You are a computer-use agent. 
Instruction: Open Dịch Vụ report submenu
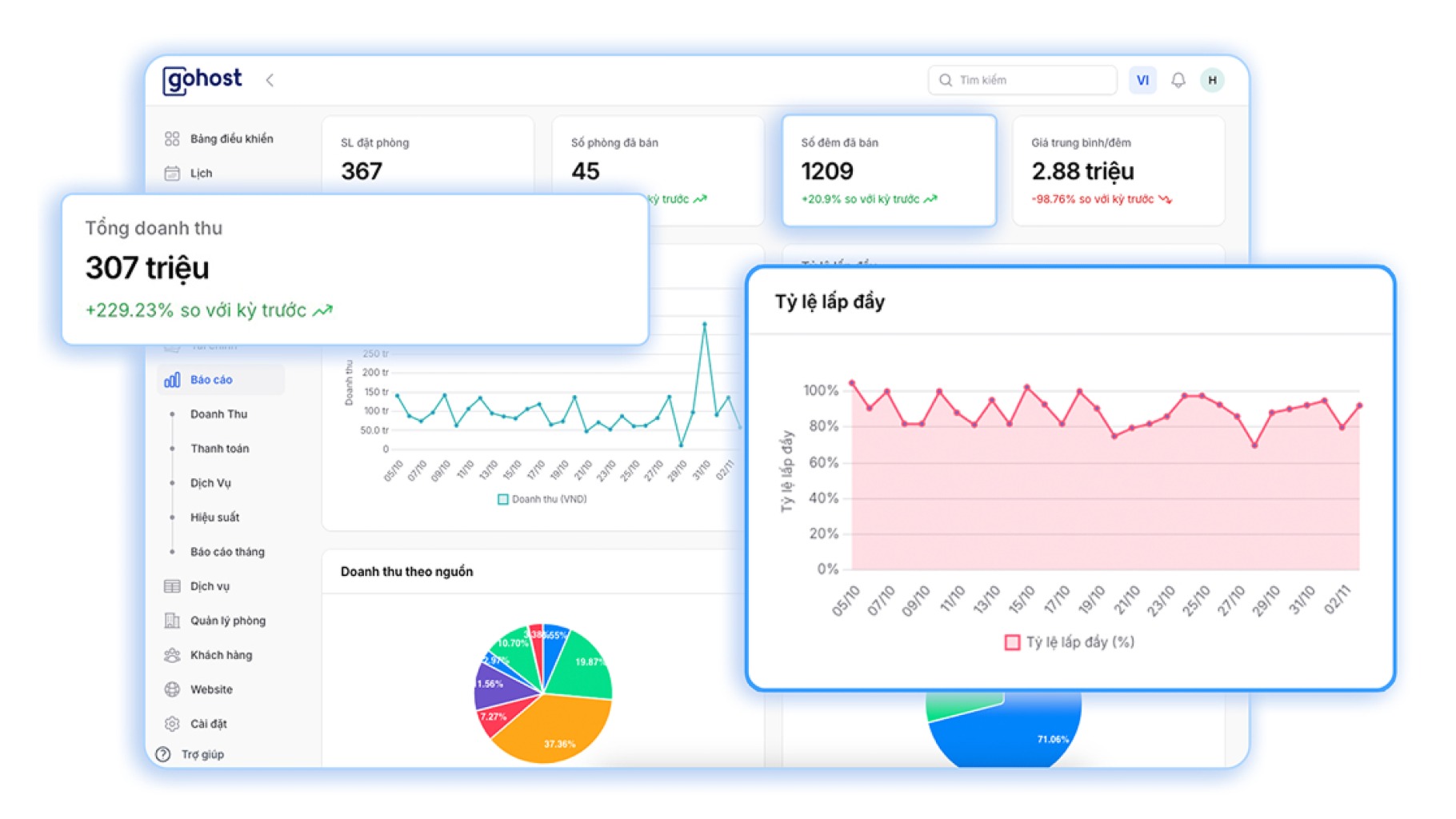(x=210, y=483)
